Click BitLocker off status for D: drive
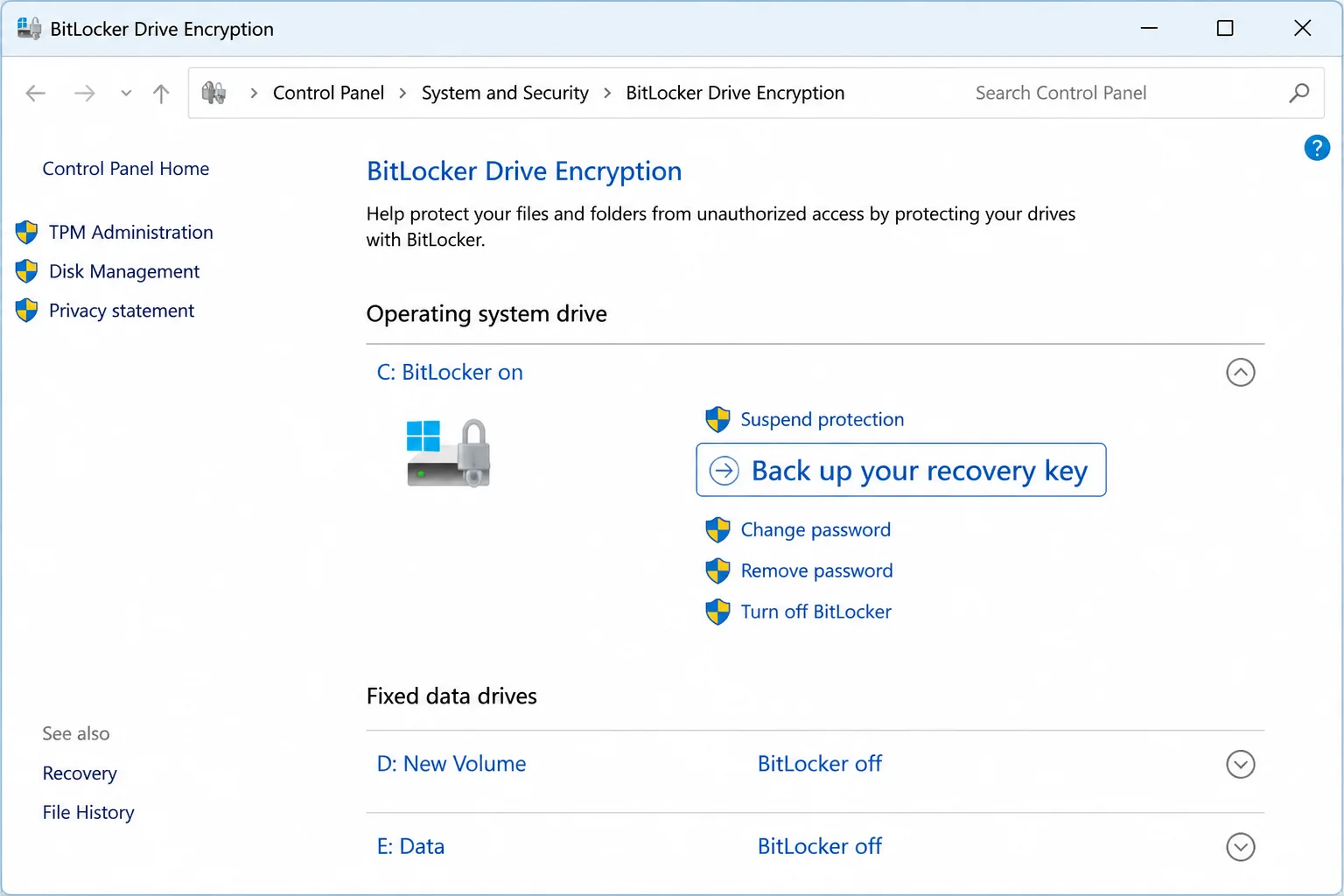 tap(820, 764)
